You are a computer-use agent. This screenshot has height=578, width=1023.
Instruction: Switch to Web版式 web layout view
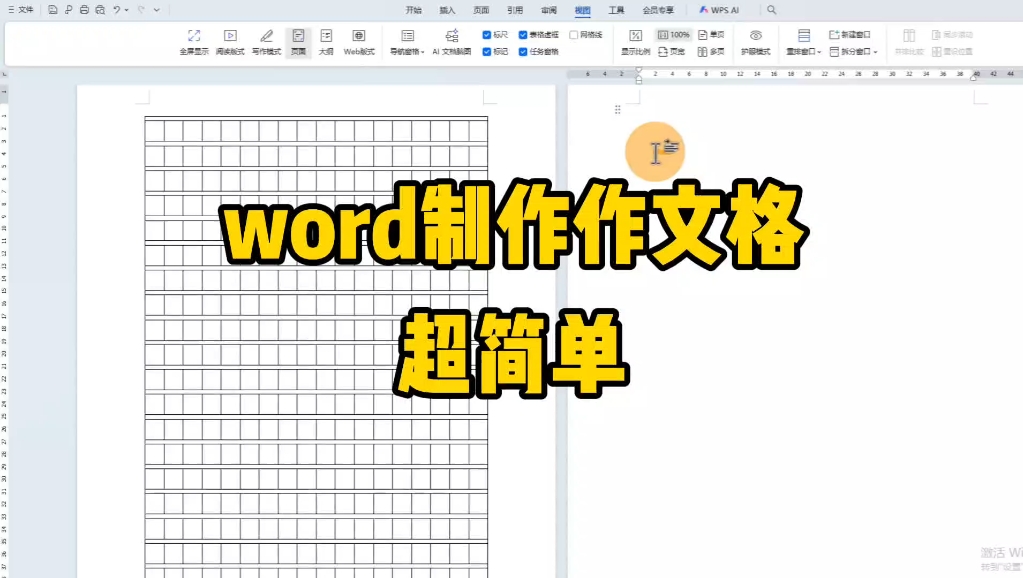coord(359,40)
